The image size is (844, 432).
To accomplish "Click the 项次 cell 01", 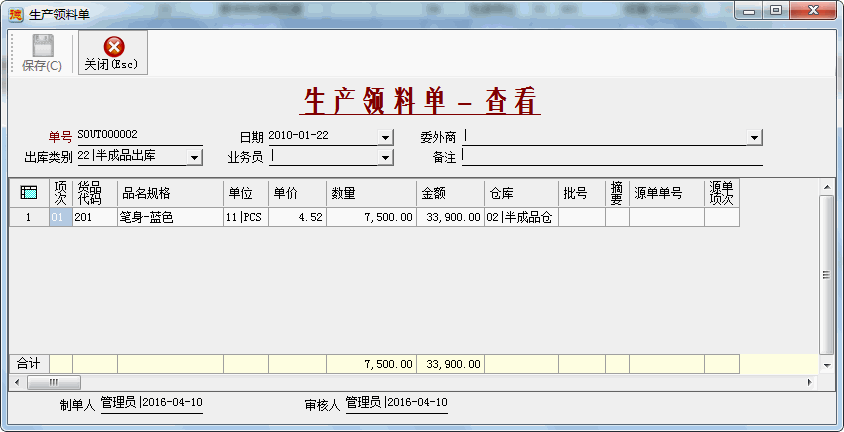I will [61, 217].
